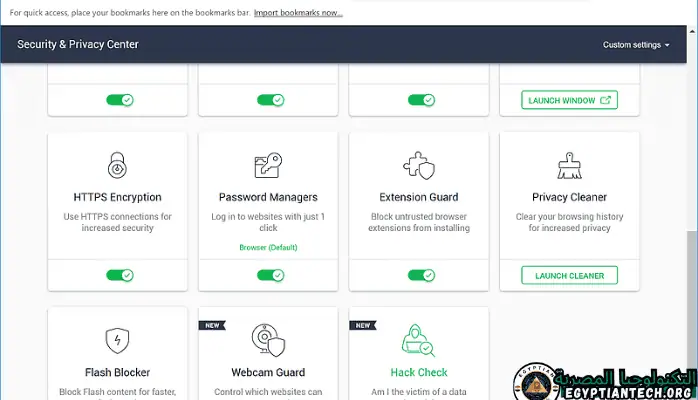Click the Webcam Guard card title

point(268,373)
